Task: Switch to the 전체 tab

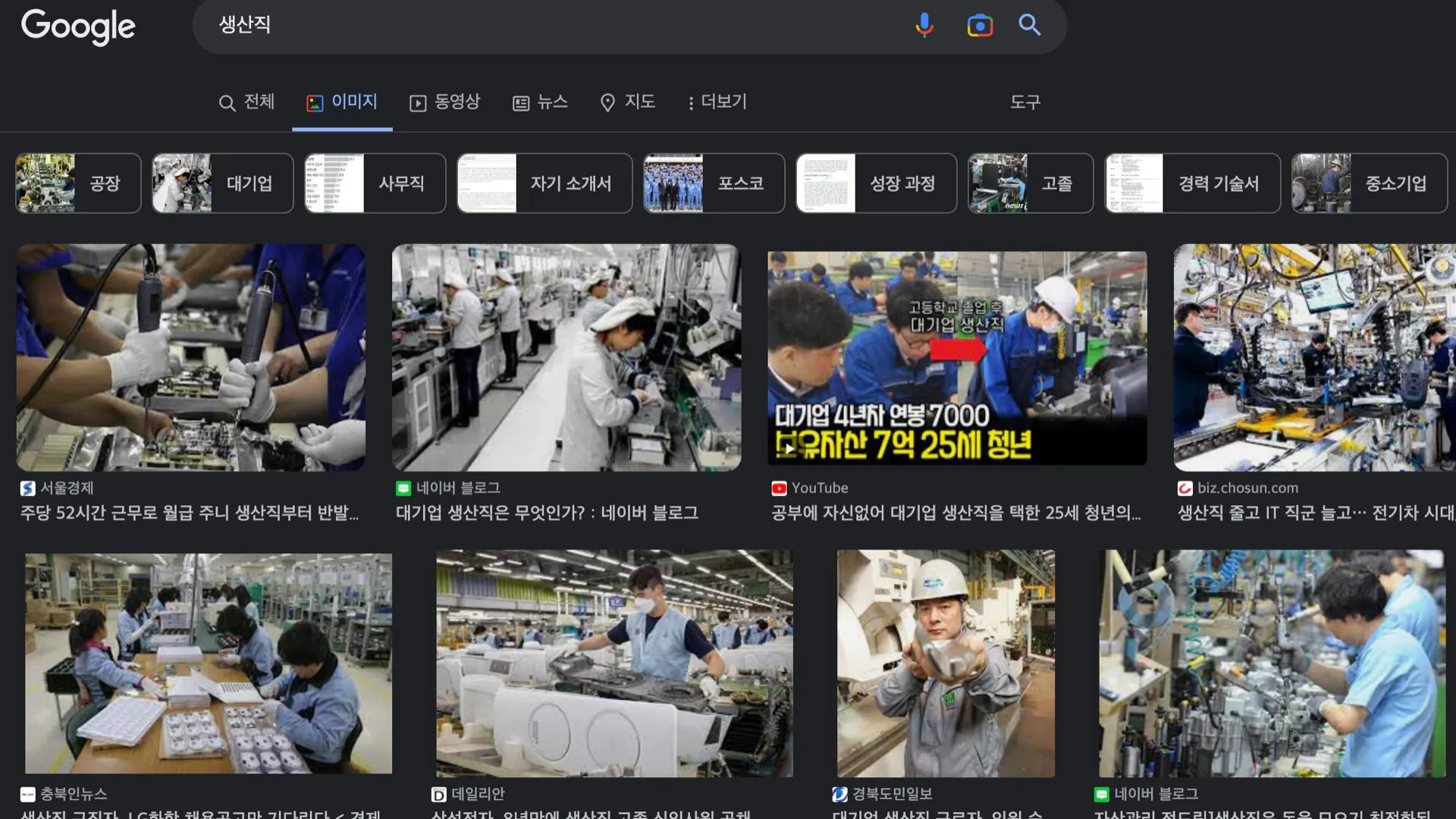Action: pos(246,102)
